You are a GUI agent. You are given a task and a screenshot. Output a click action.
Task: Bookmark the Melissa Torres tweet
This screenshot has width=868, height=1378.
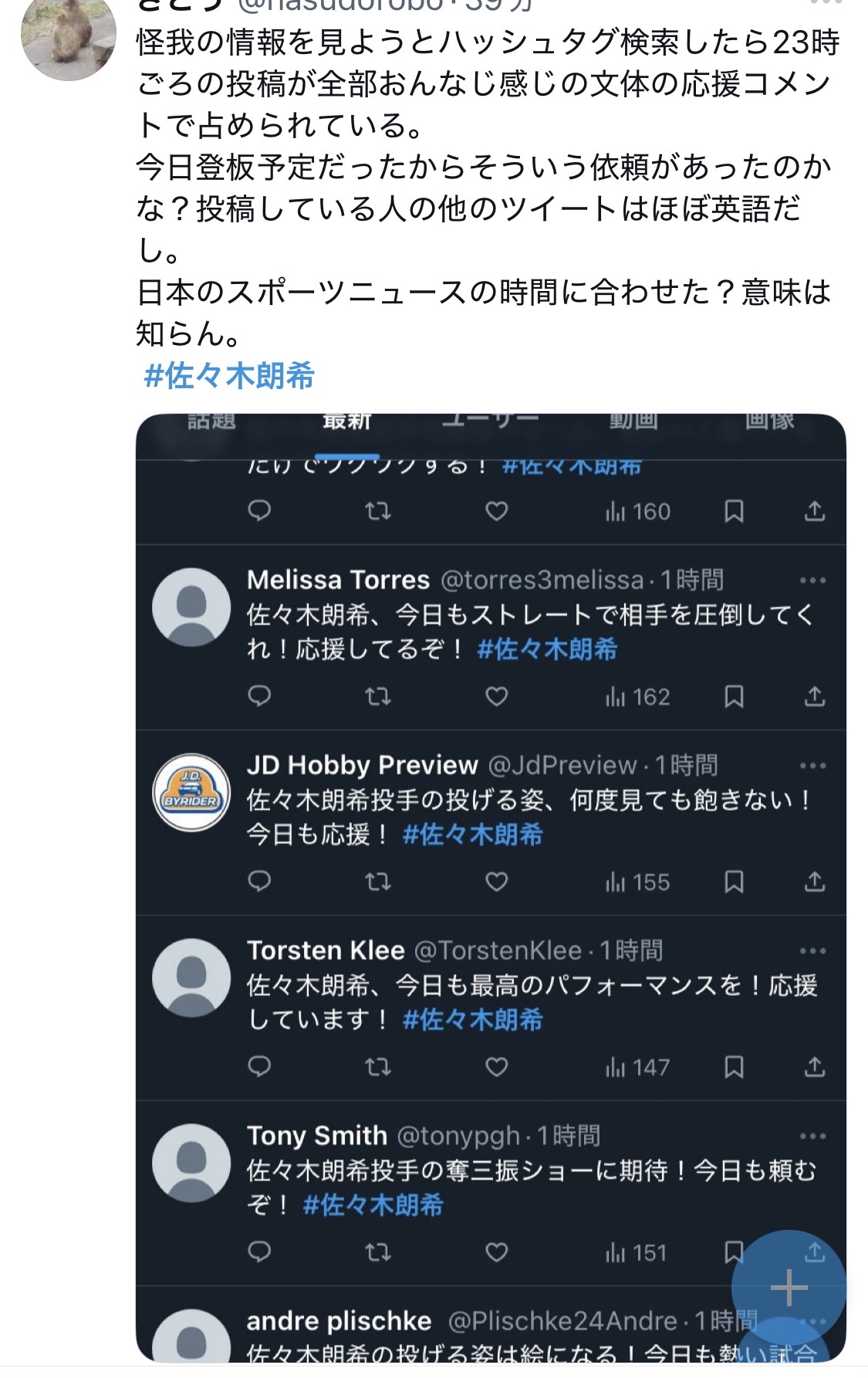point(734,697)
